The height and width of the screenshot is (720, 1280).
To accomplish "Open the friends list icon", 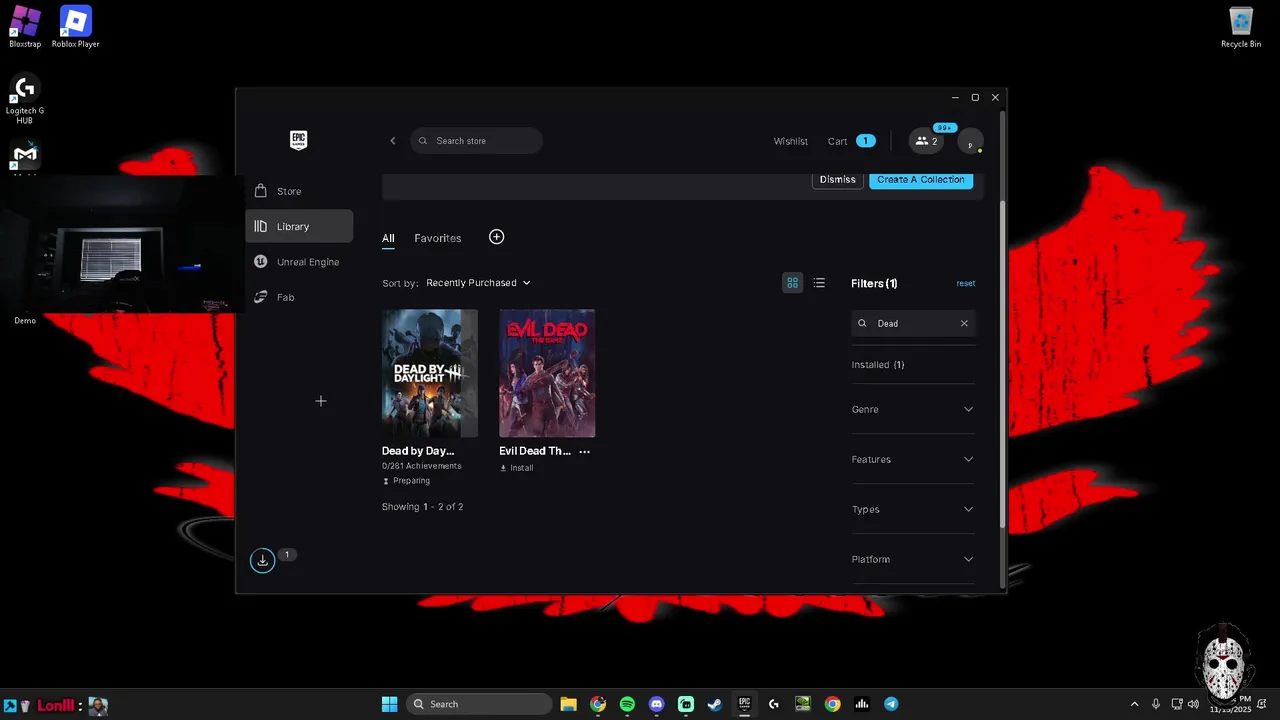I will point(927,141).
